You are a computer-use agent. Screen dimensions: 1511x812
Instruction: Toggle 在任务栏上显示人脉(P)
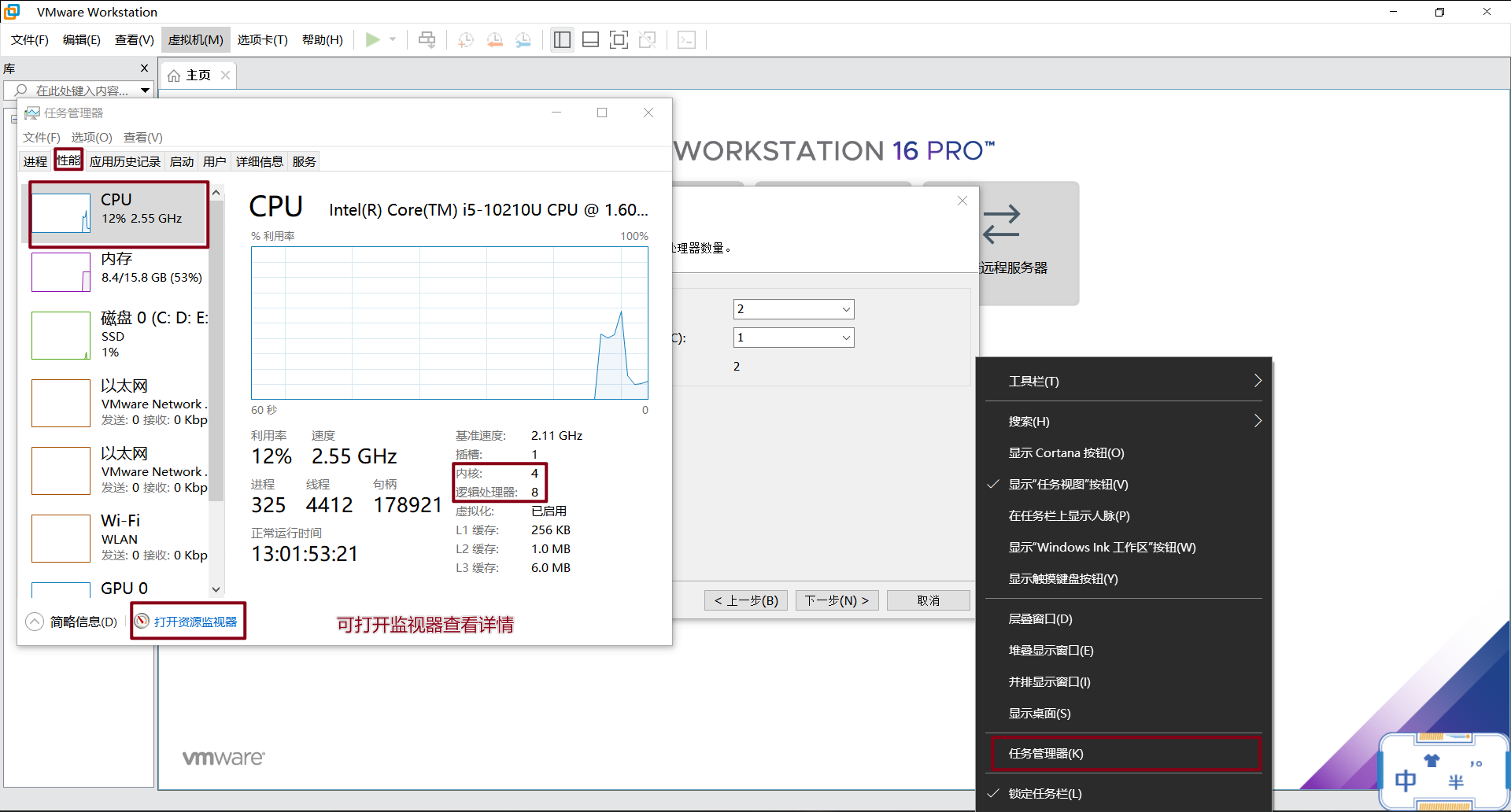(1124, 515)
